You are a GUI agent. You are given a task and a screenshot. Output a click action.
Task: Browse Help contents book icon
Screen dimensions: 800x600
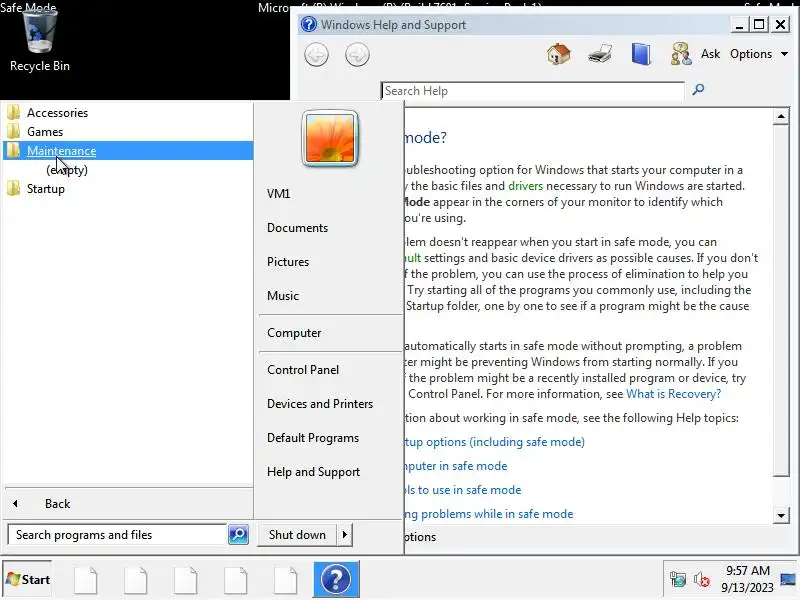pos(641,54)
